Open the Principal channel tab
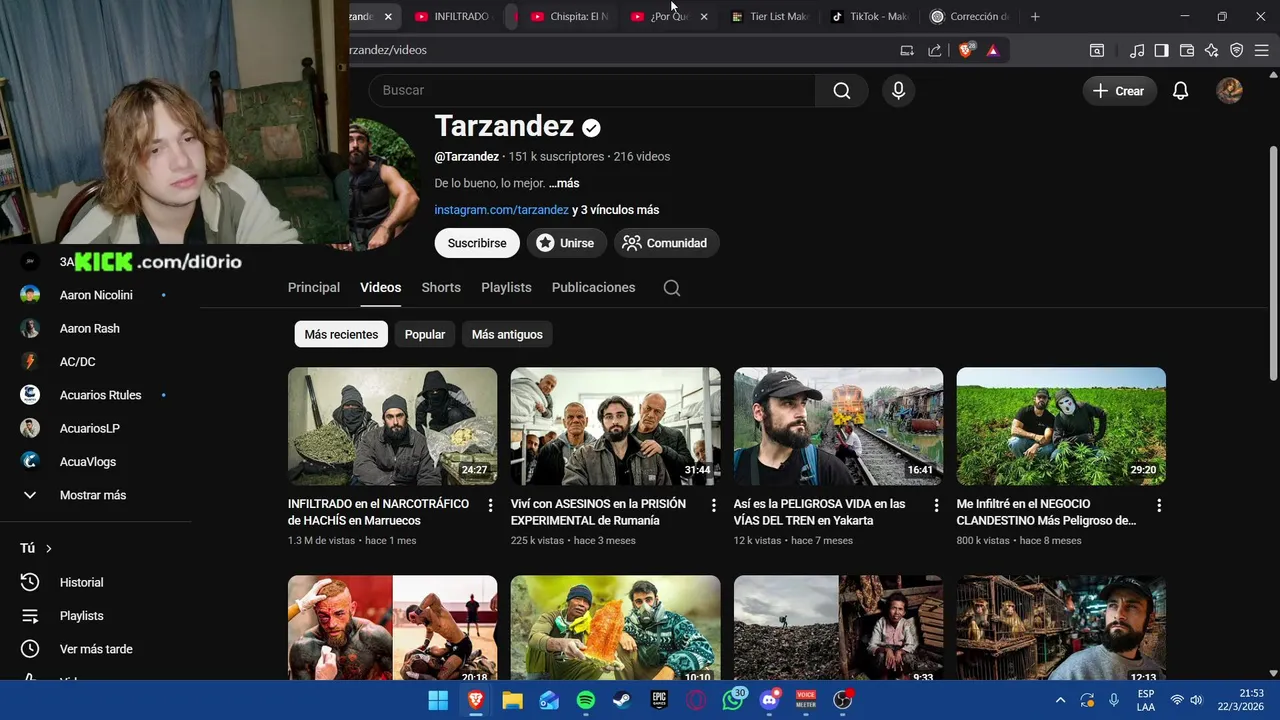The height and width of the screenshot is (720, 1280). pyautogui.click(x=314, y=287)
